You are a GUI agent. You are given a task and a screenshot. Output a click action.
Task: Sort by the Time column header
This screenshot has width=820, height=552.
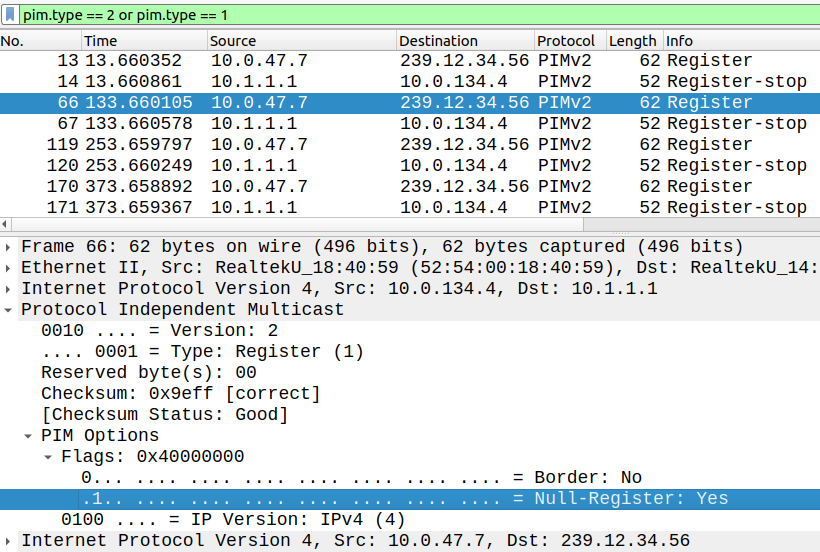pyautogui.click(x=144, y=41)
